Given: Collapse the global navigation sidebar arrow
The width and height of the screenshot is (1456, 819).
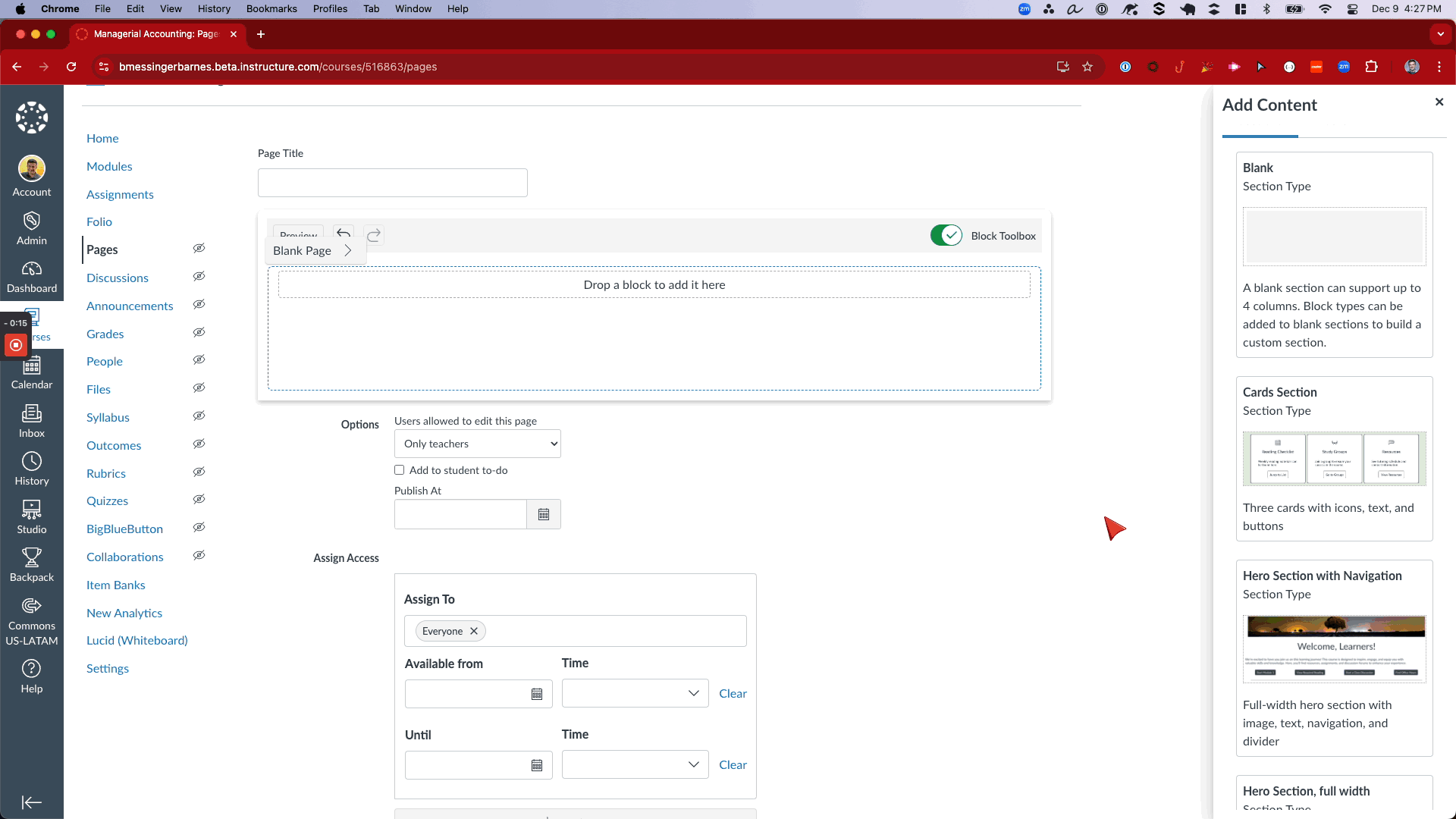Looking at the screenshot, I should point(31,802).
